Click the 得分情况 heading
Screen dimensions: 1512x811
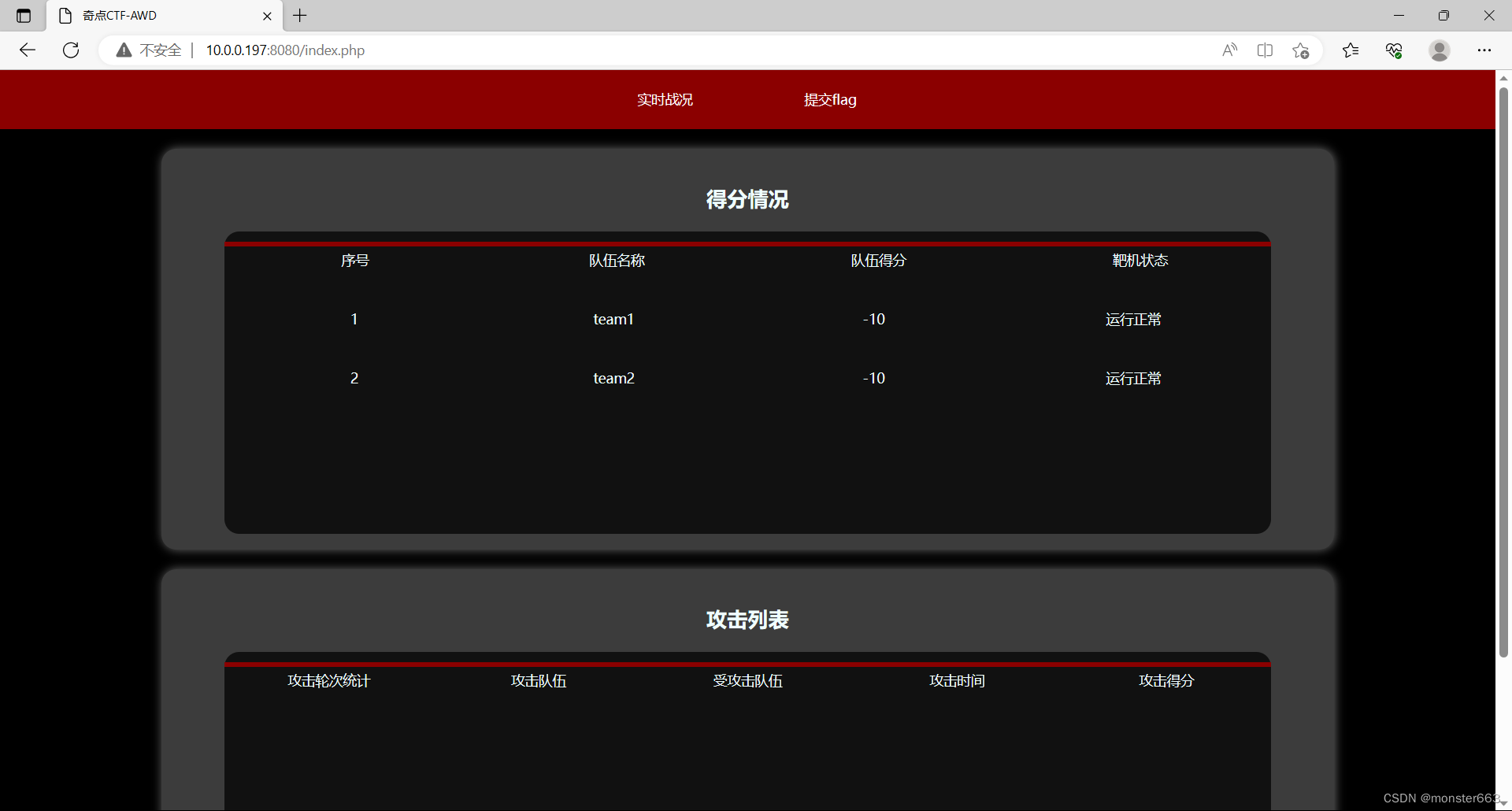(x=747, y=199)
